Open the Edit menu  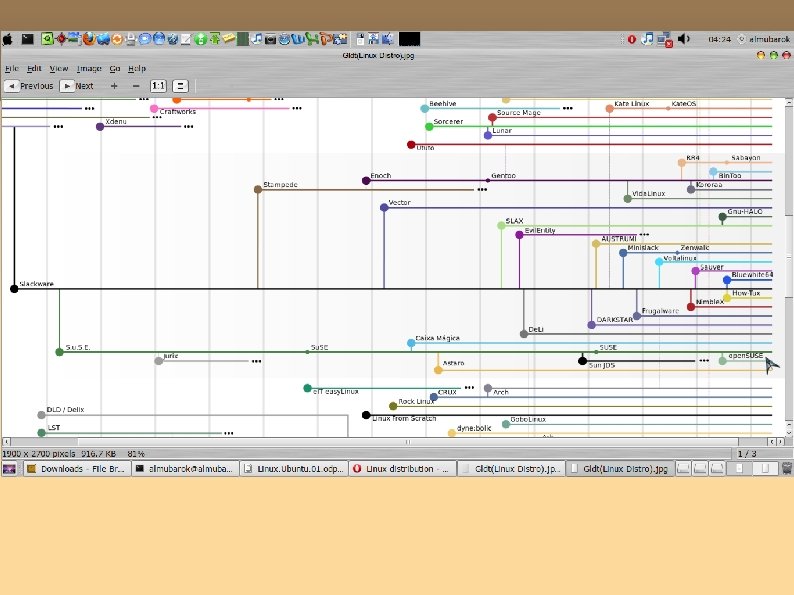point(34,68)
